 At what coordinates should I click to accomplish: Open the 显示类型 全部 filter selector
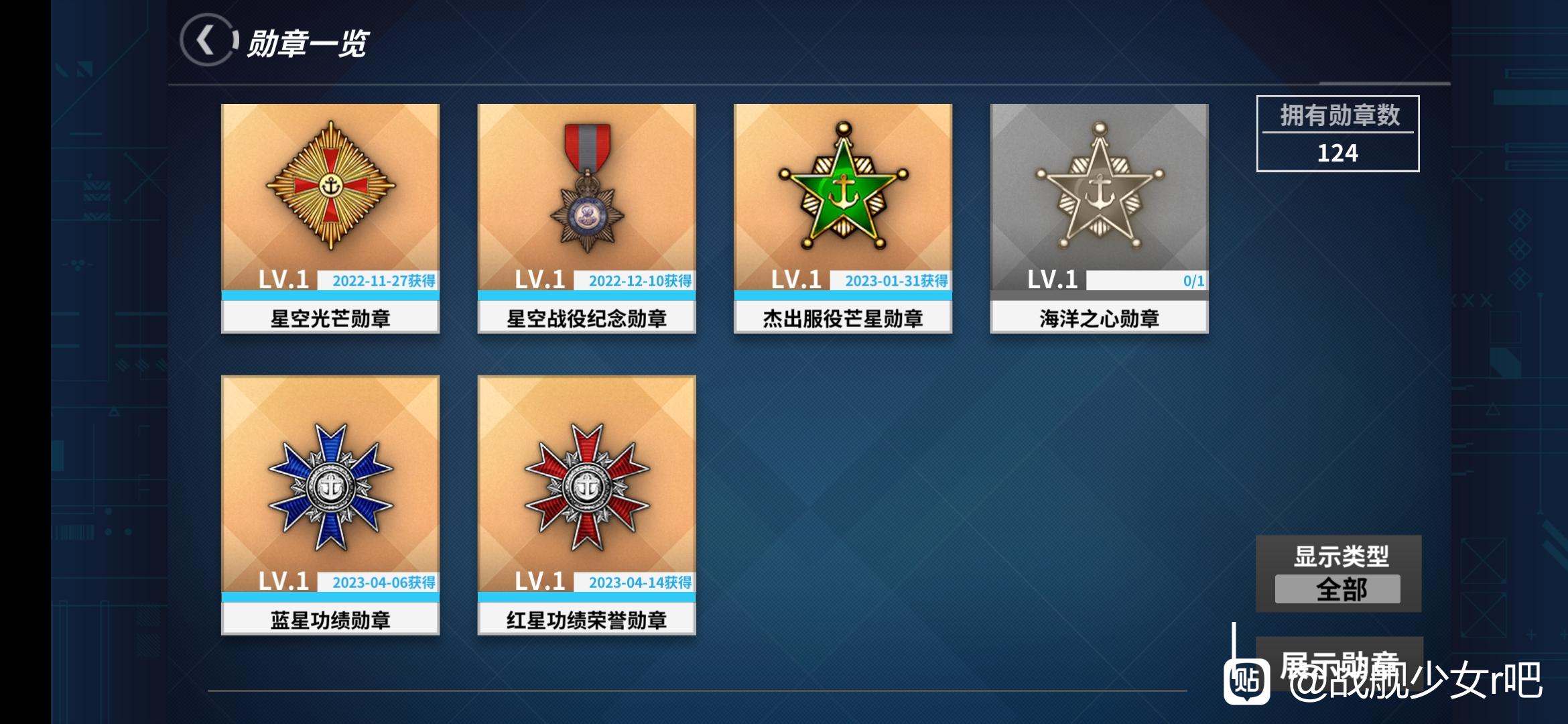tap(1337, 589)
